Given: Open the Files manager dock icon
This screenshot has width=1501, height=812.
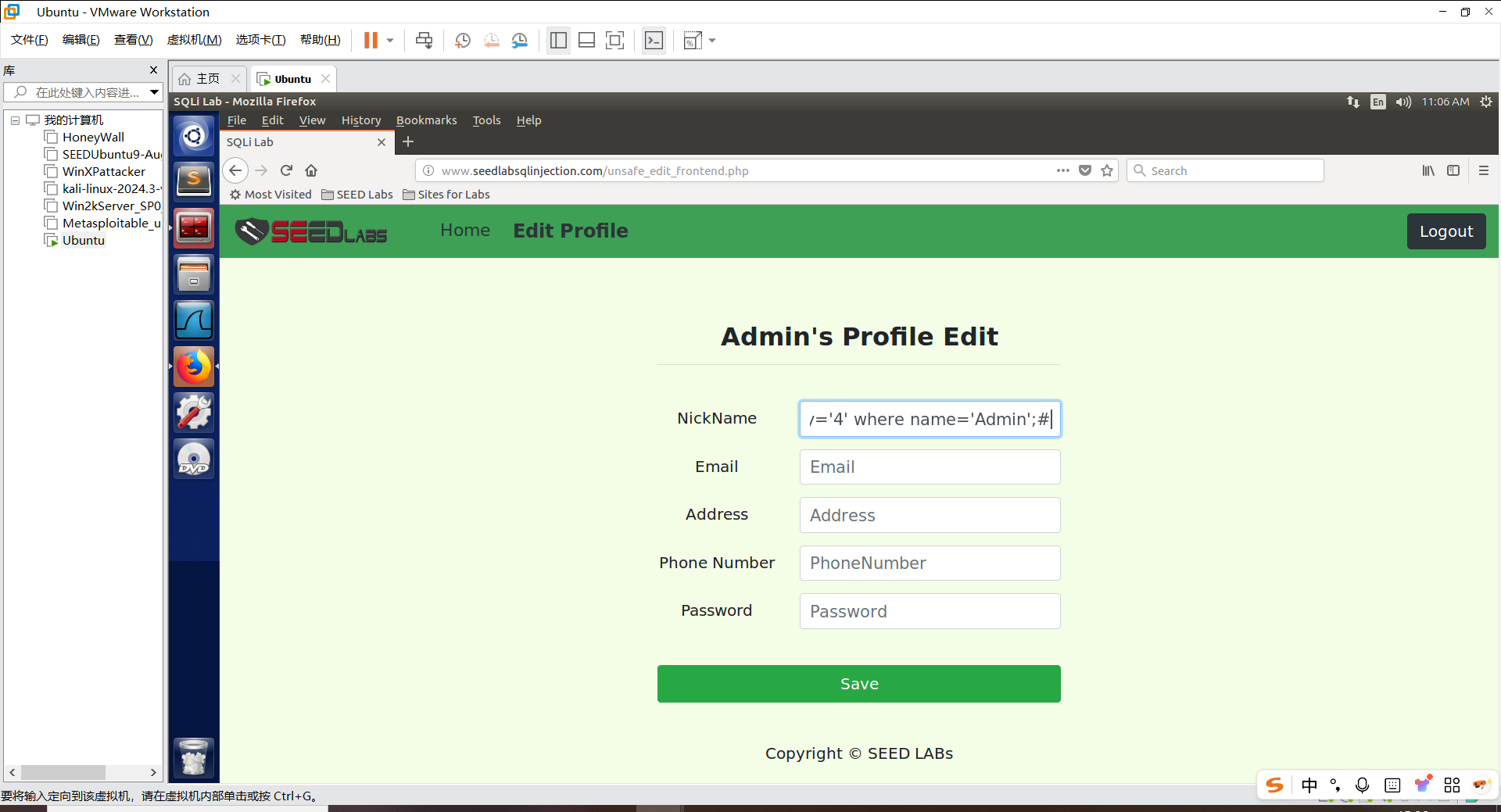Looking at the screenshot, I should point(194,274).
